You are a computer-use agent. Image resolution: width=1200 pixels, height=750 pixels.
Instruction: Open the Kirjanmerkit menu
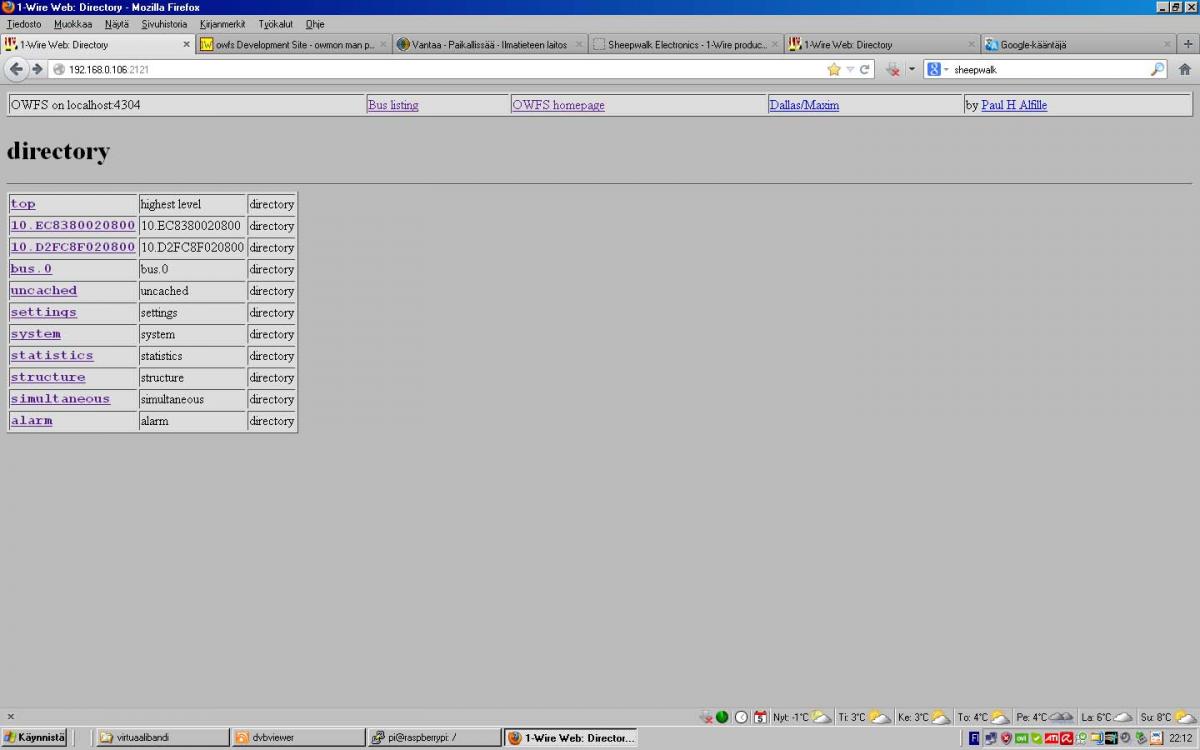[222, 23]
